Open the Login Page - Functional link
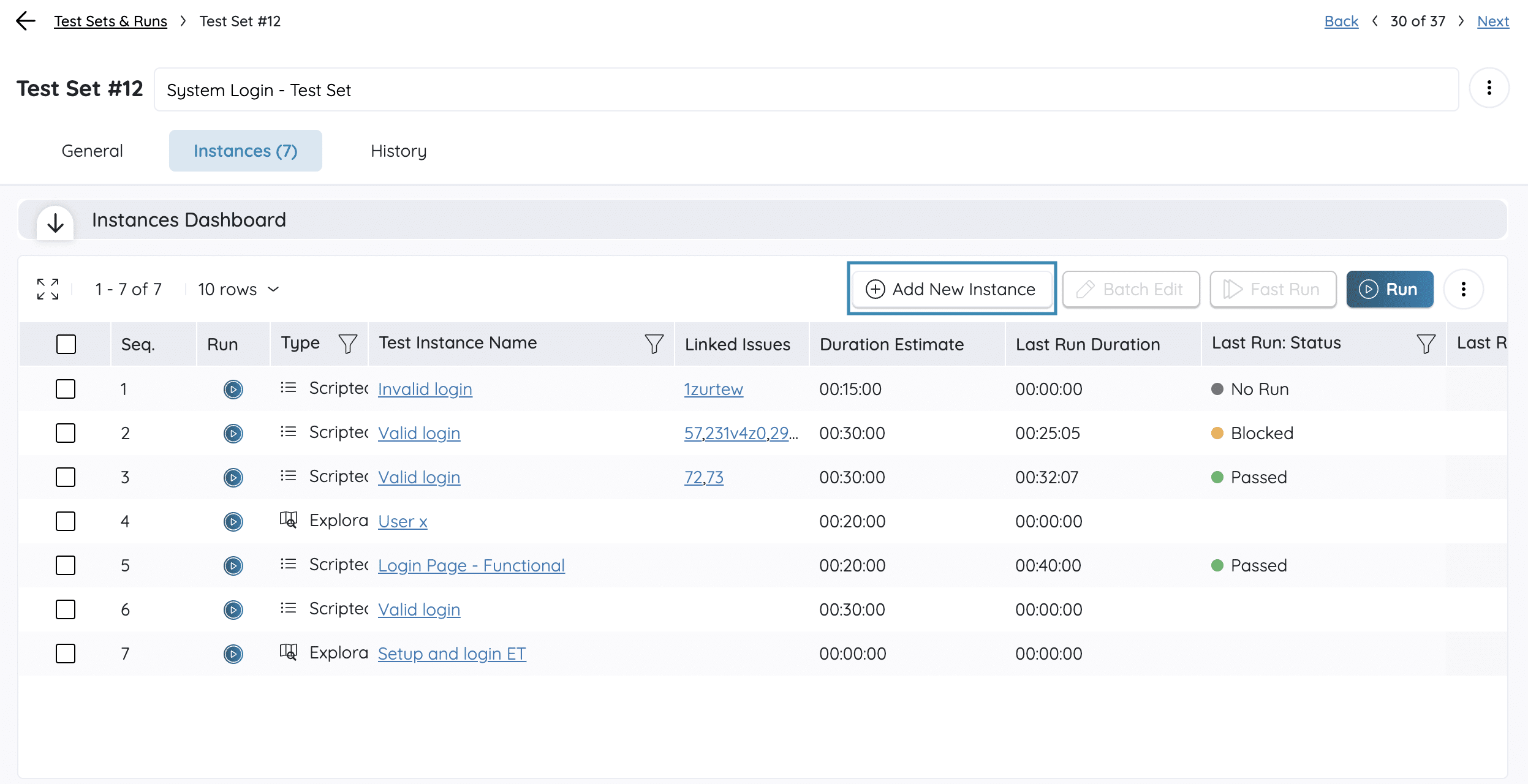The height and width of the screenshot is (784, 1528). tap(471, 565)
